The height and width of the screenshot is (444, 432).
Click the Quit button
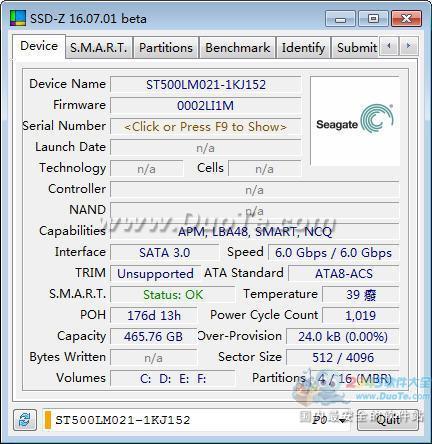tap(388, 420)
